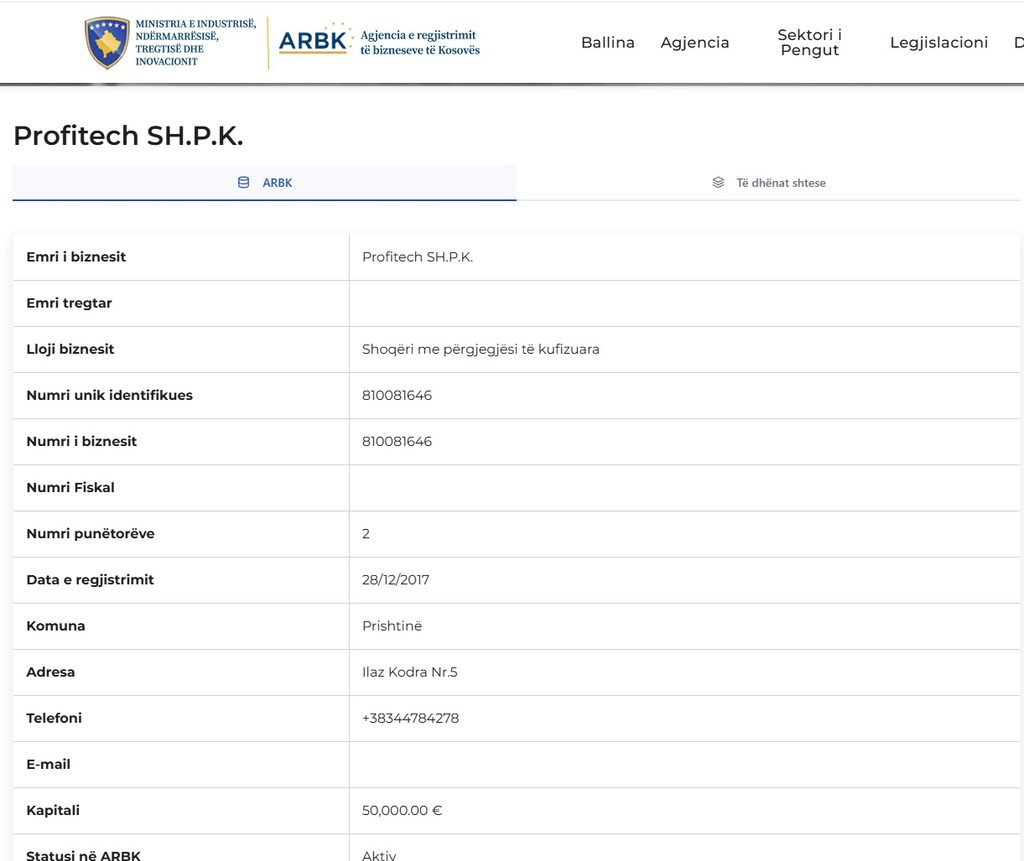Select the Numri Fiskal label
This screenshot has width=1024, height=861.
click(71, 487)
